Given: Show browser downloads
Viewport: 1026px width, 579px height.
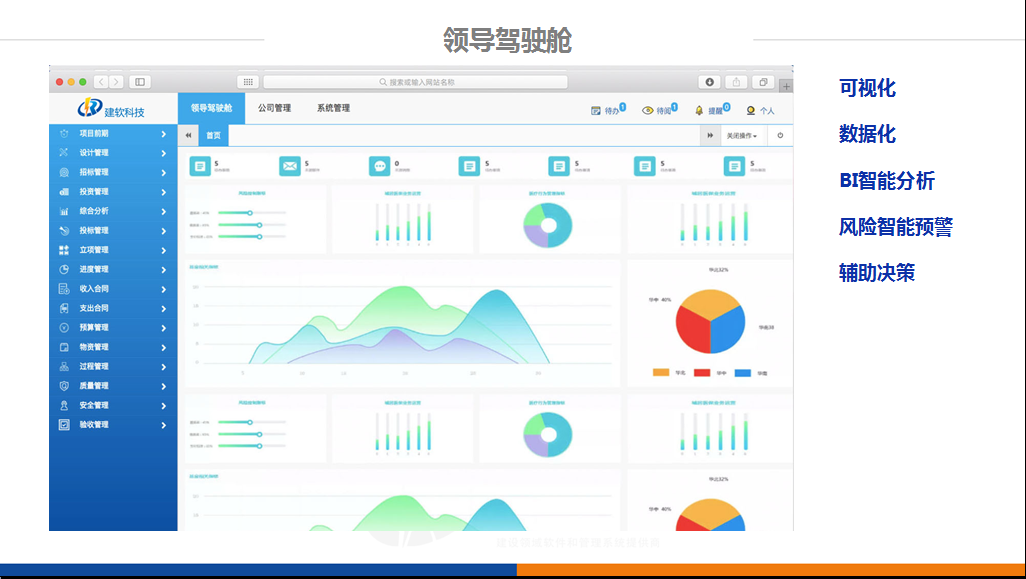Looking at the screenshot, I should coord(709,82).
